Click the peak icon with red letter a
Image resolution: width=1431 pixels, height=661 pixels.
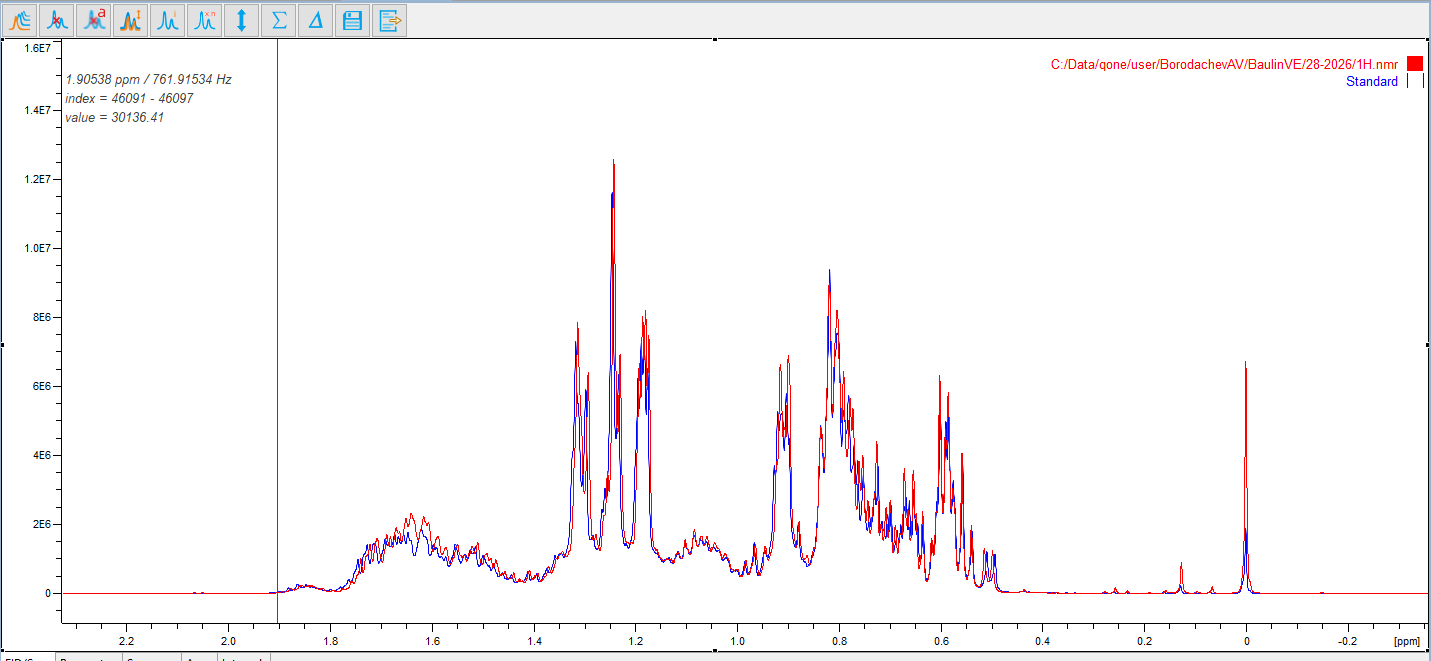(x=95, y=19)
